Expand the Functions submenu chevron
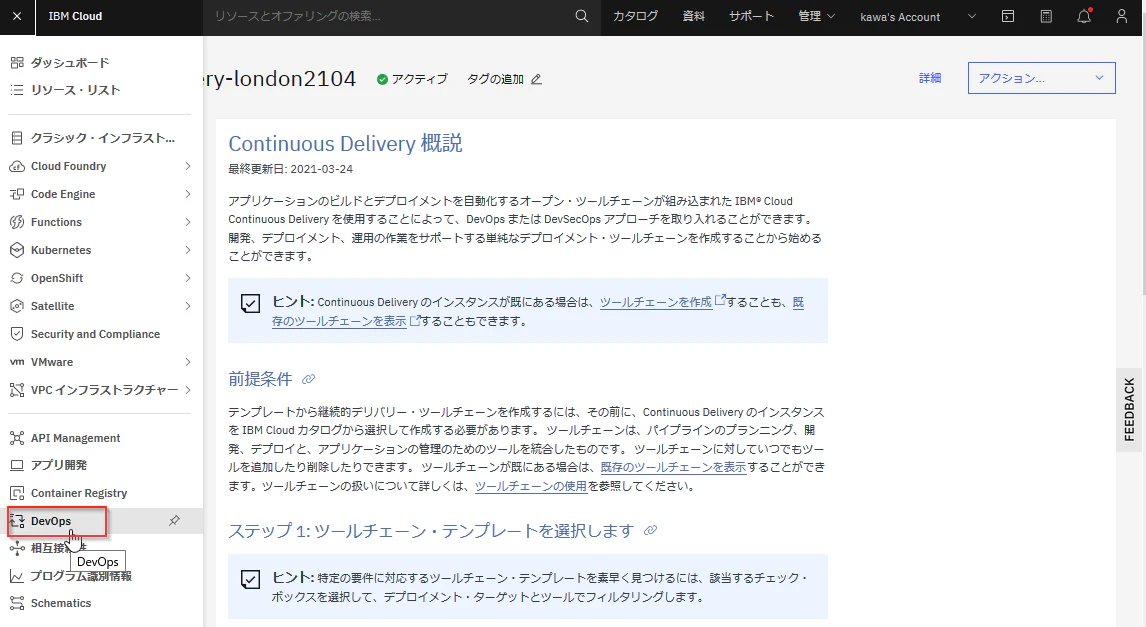1146x627 pixels. coord(188,222)
